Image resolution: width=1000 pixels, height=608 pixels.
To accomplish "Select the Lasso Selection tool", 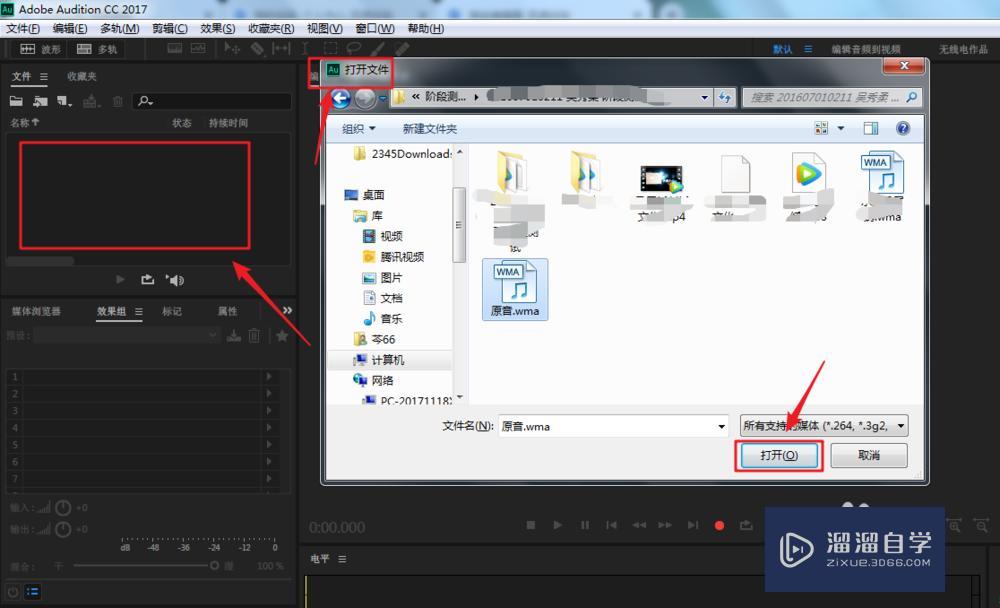I will pos(354,48).
